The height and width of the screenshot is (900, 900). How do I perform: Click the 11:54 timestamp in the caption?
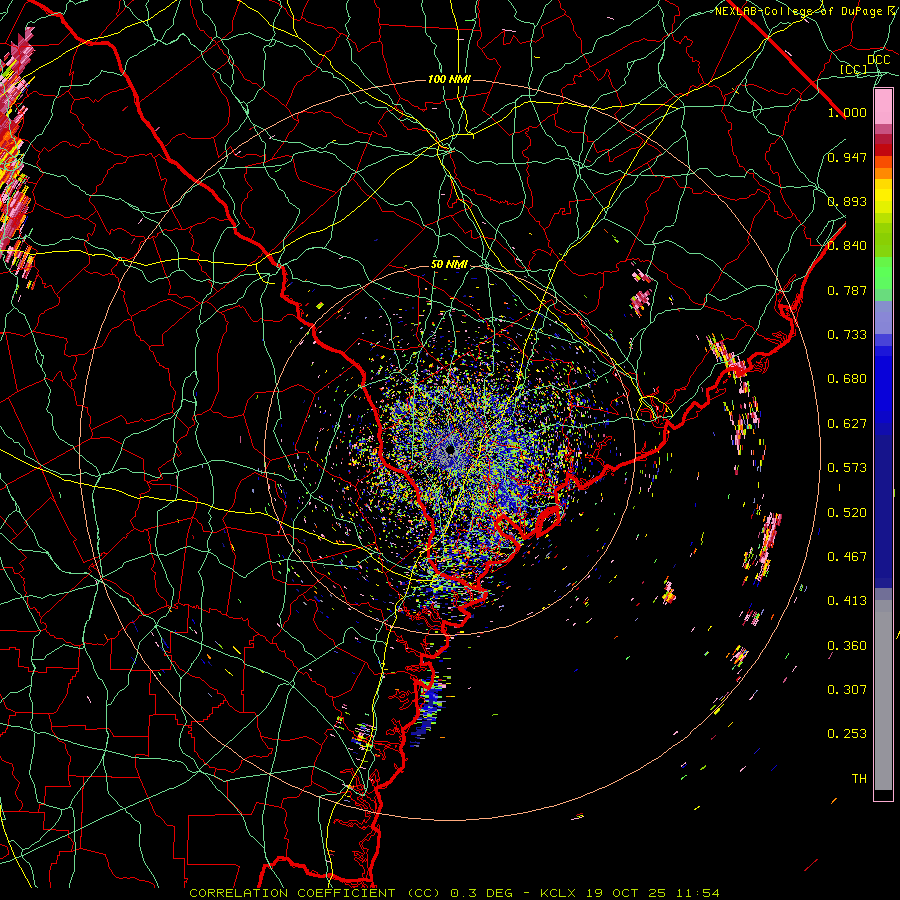pos(696,893)
